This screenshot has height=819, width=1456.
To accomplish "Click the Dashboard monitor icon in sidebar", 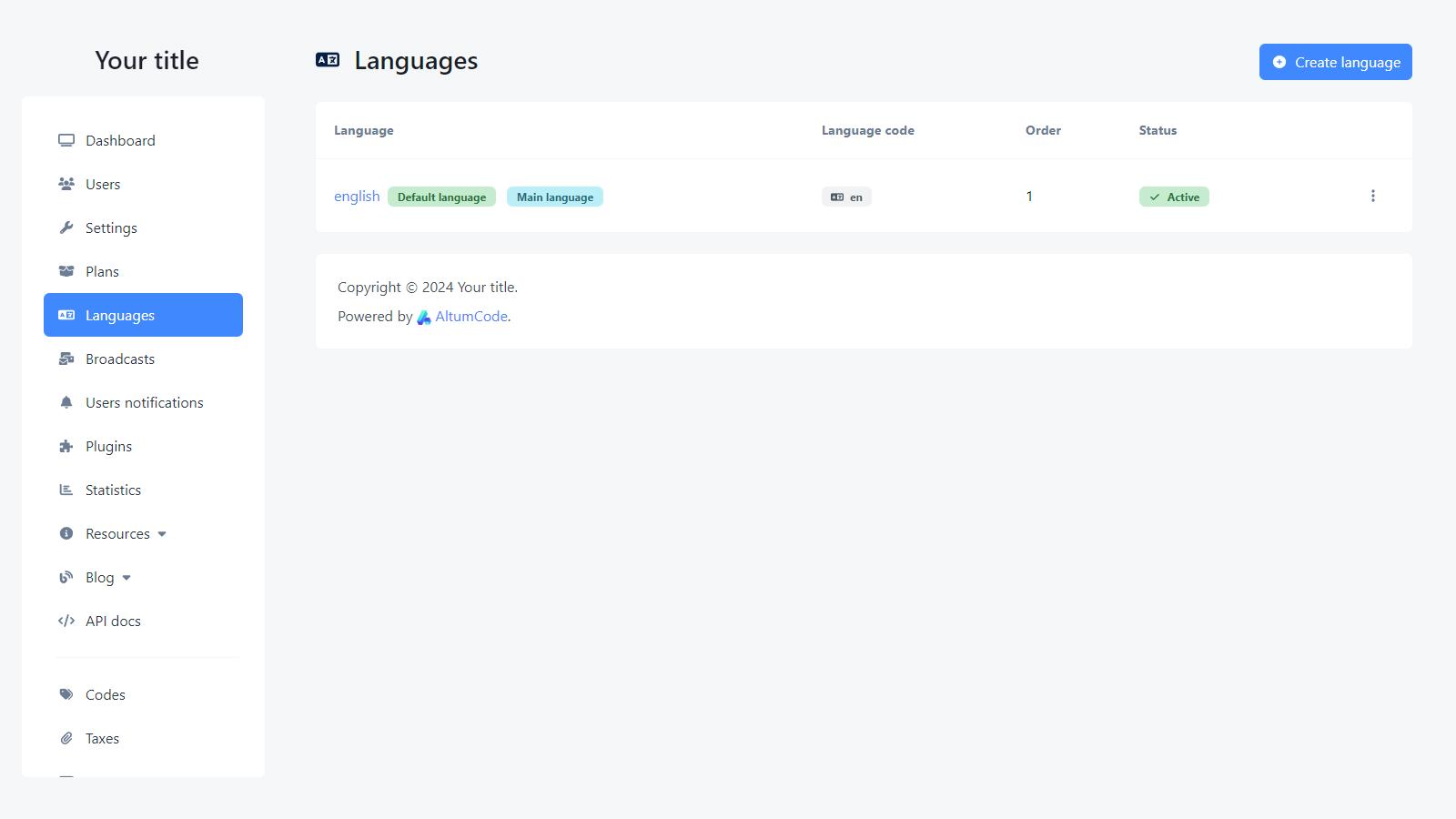I will (66, 140).
